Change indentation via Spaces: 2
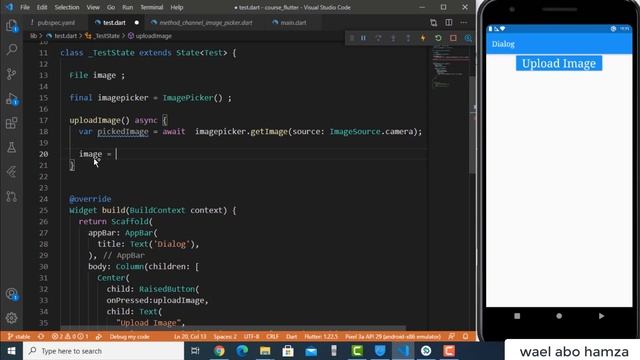 pyautogui.click(x=225, y=337)
